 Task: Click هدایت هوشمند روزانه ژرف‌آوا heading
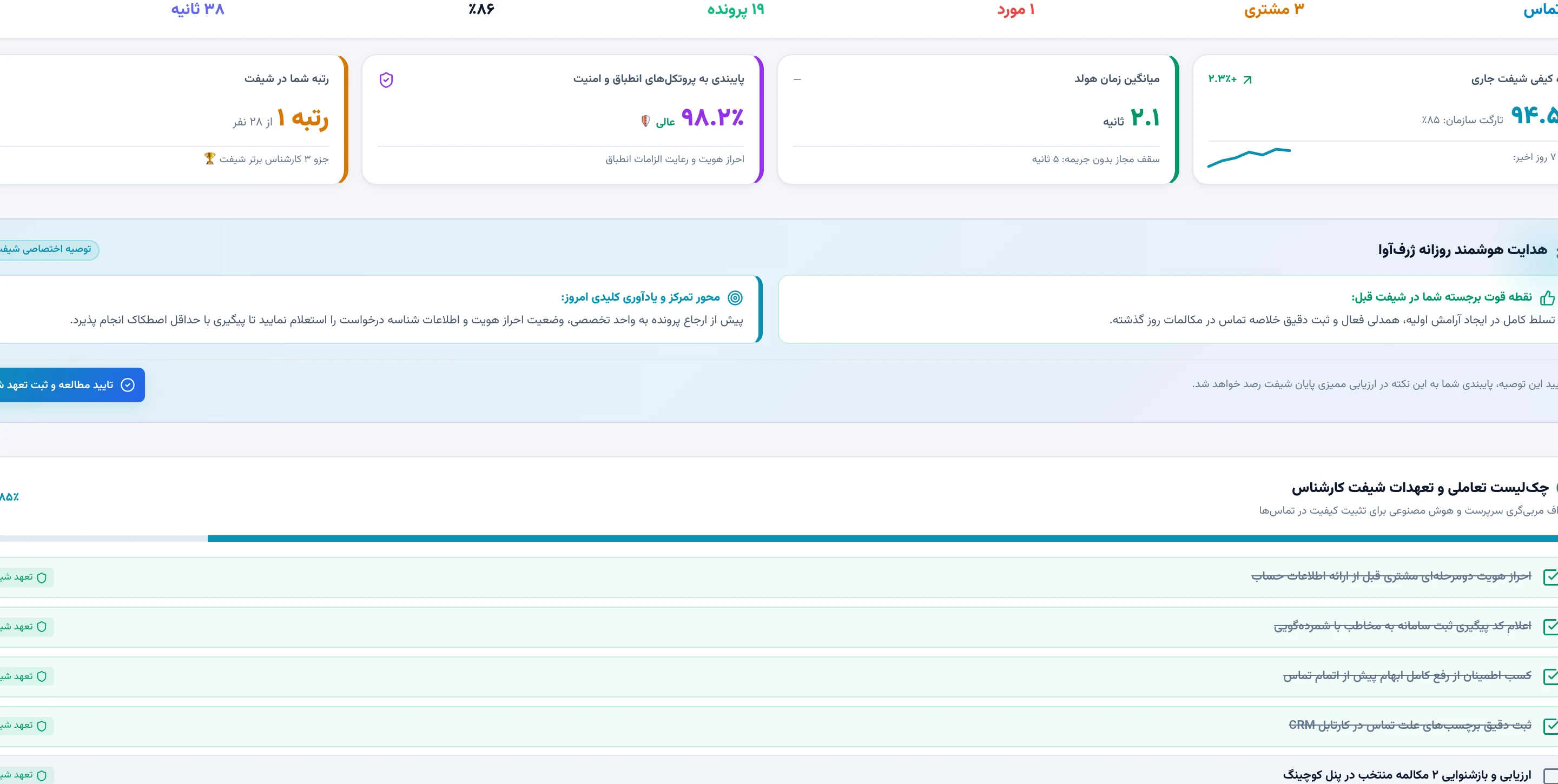[1462, 250]
